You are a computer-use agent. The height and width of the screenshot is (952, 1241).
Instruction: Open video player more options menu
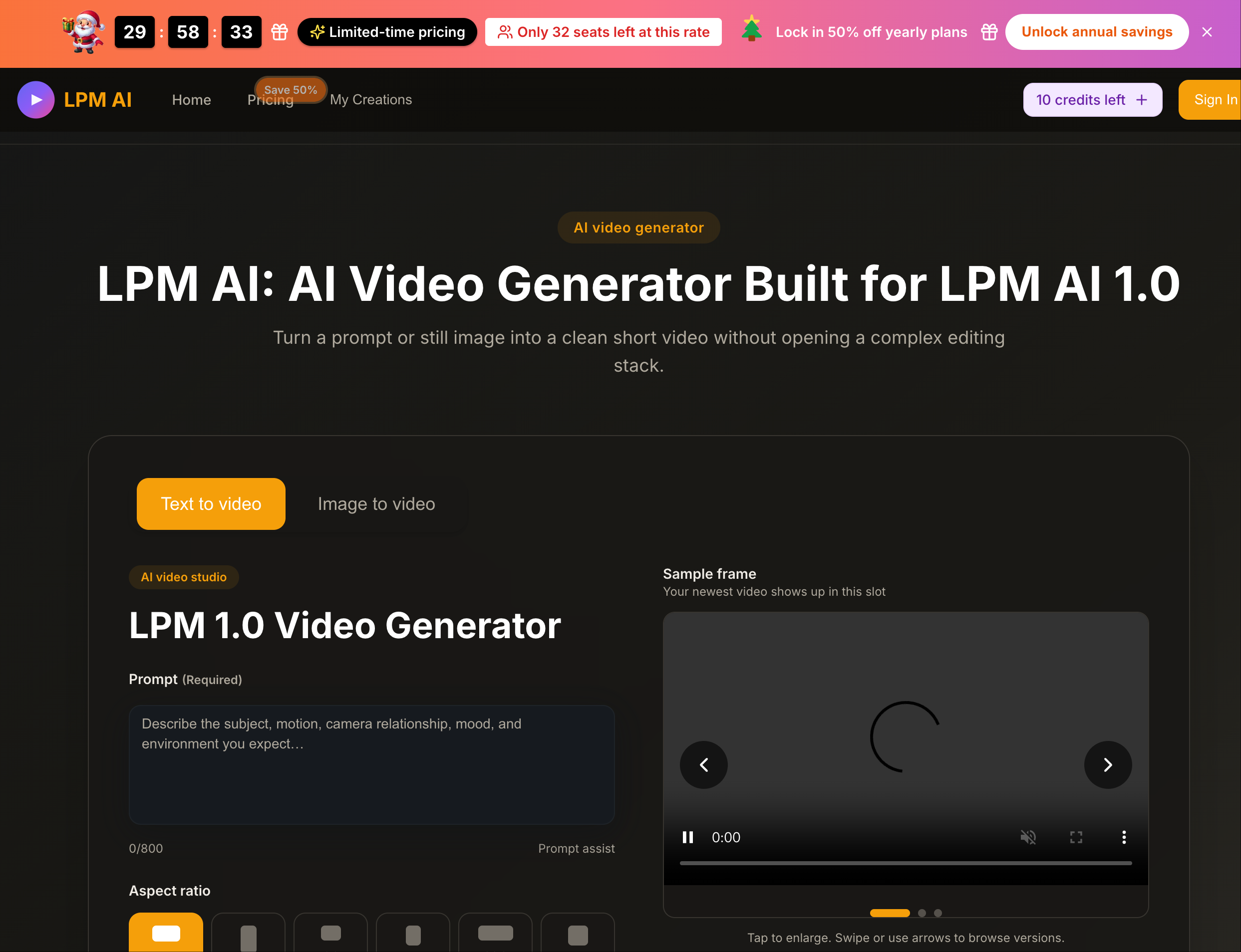[x=1123, y=837]
